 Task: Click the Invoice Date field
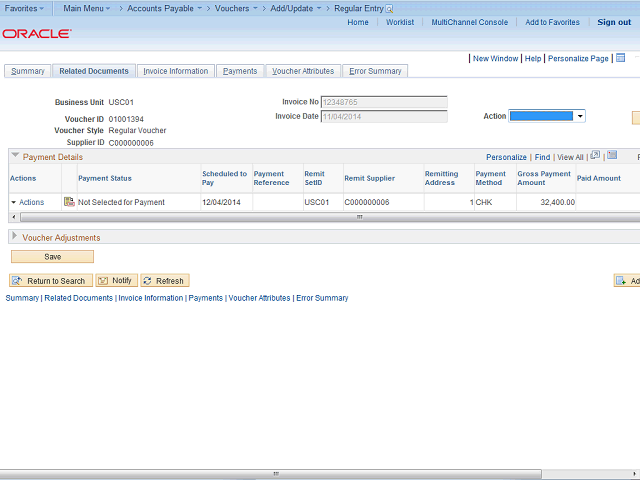click(384, 117)
